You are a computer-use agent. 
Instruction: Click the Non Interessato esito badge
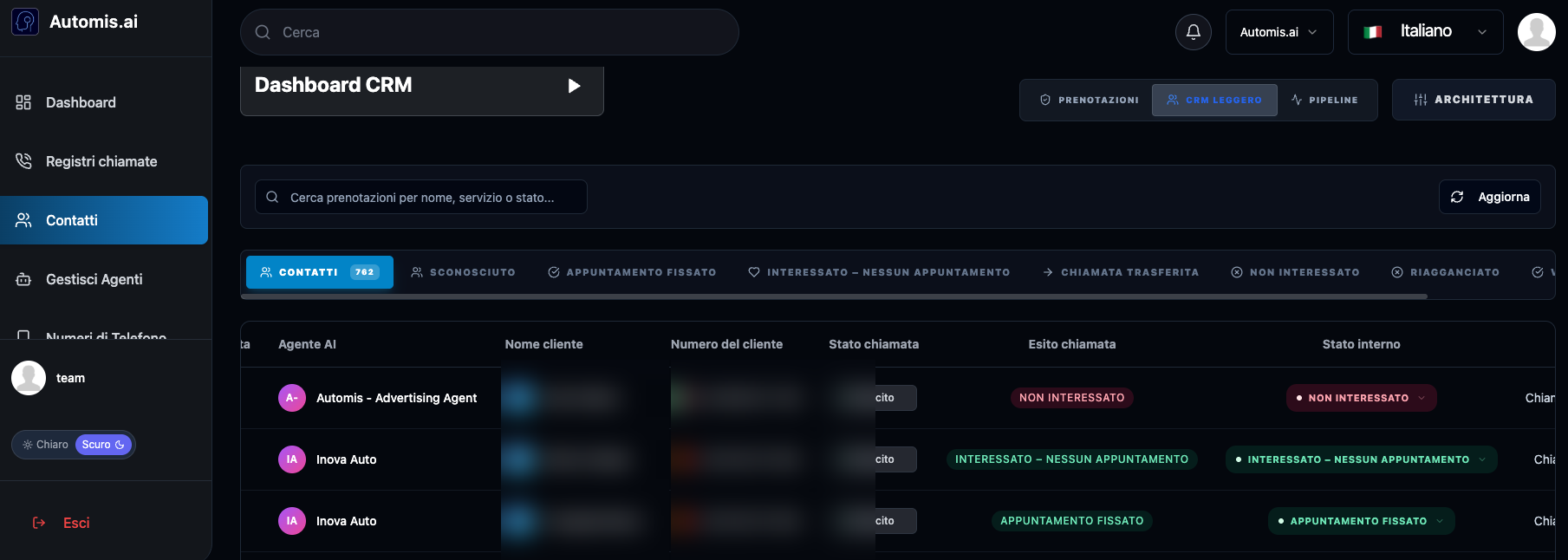point(1072,398)
